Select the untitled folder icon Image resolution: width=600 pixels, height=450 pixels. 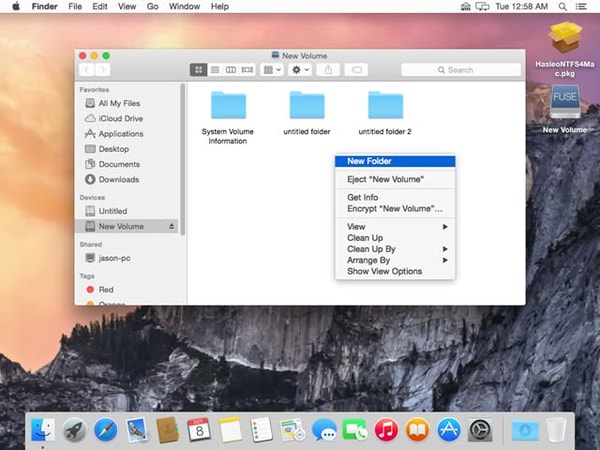pyautogui.click(x=307, y=105)
